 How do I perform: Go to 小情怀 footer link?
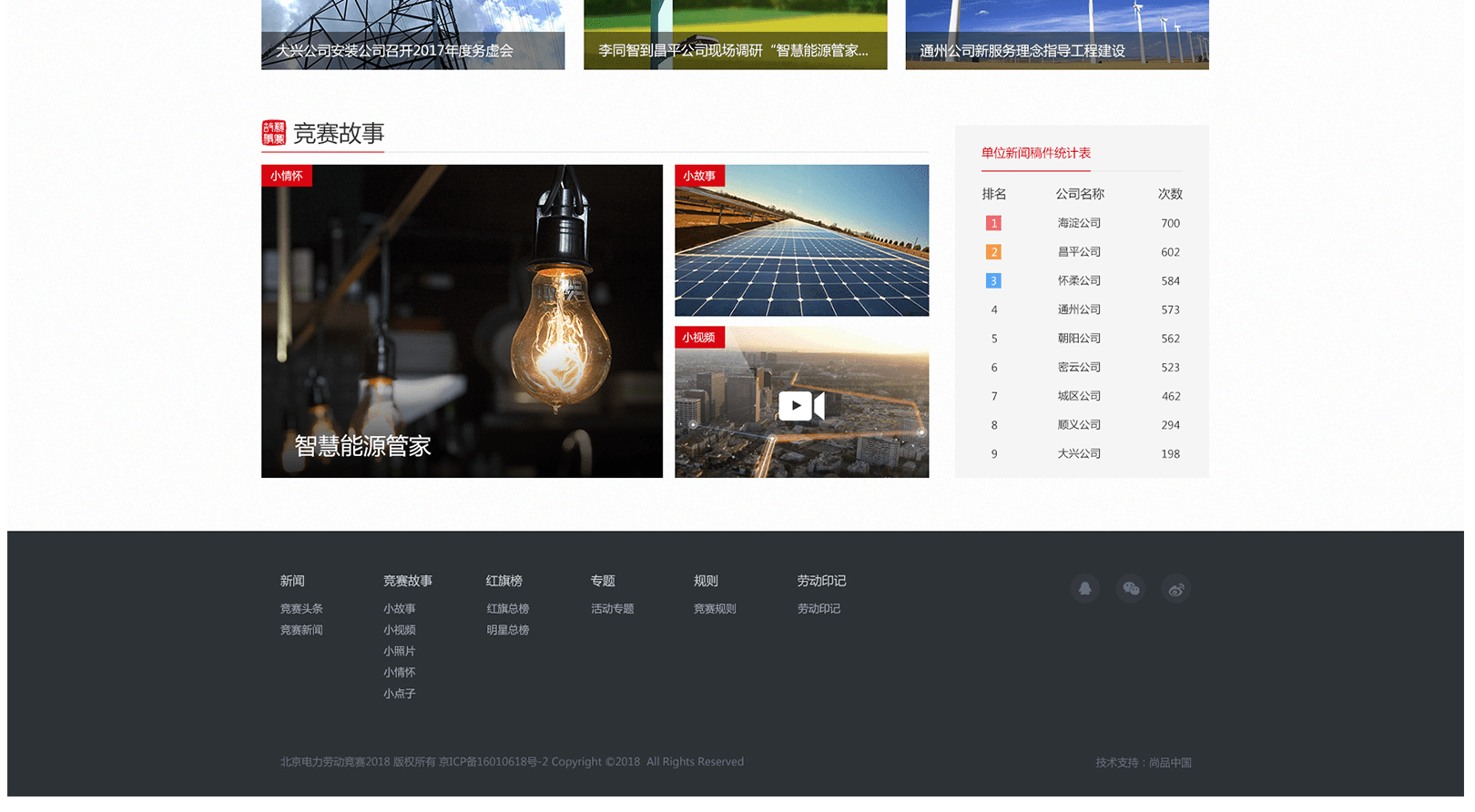(x=400, y=672)
